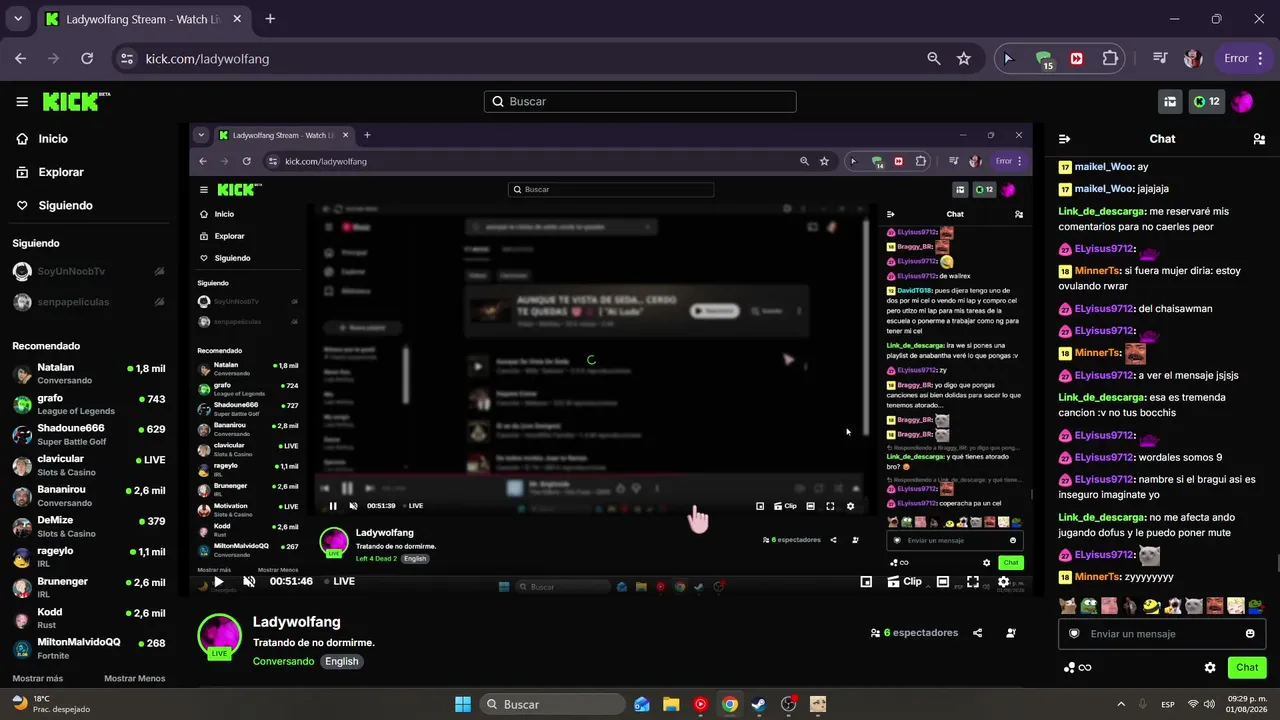Open the Chrome tab search dropdown
The width and height of the screenshot is (1280, 720).
click(17, 19)
